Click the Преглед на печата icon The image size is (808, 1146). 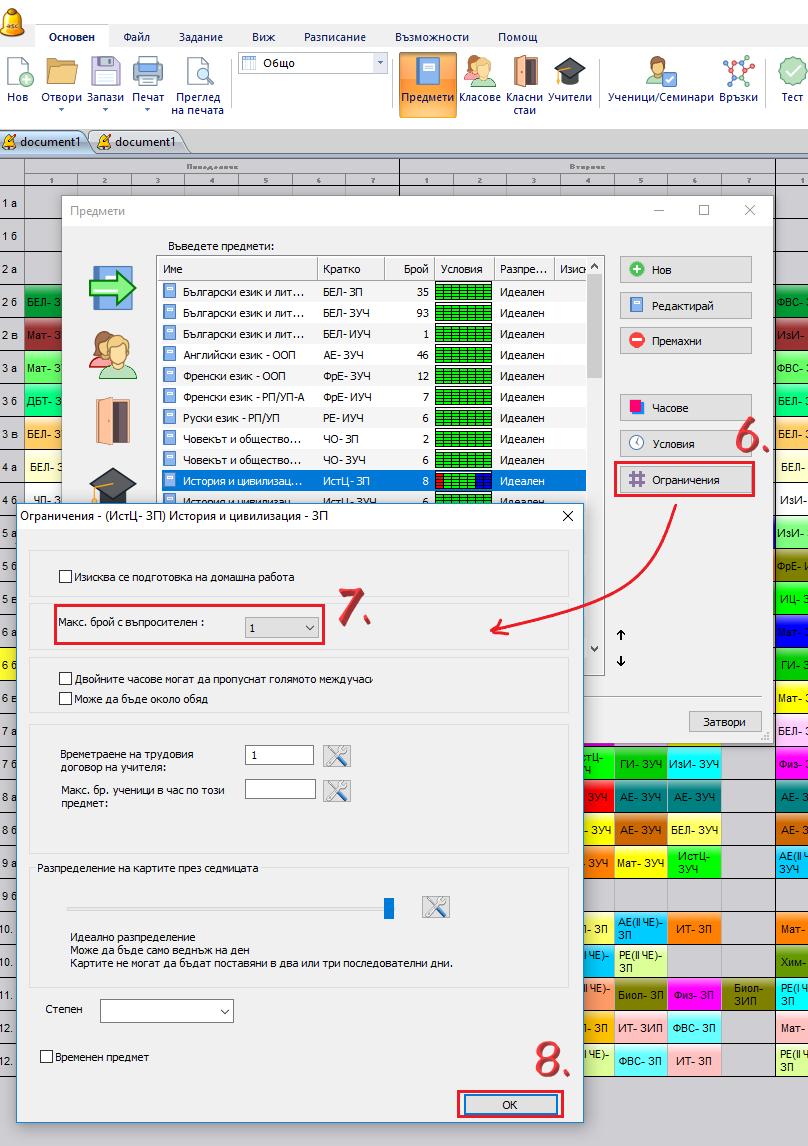pyautogui.click(x=198, y=86)
